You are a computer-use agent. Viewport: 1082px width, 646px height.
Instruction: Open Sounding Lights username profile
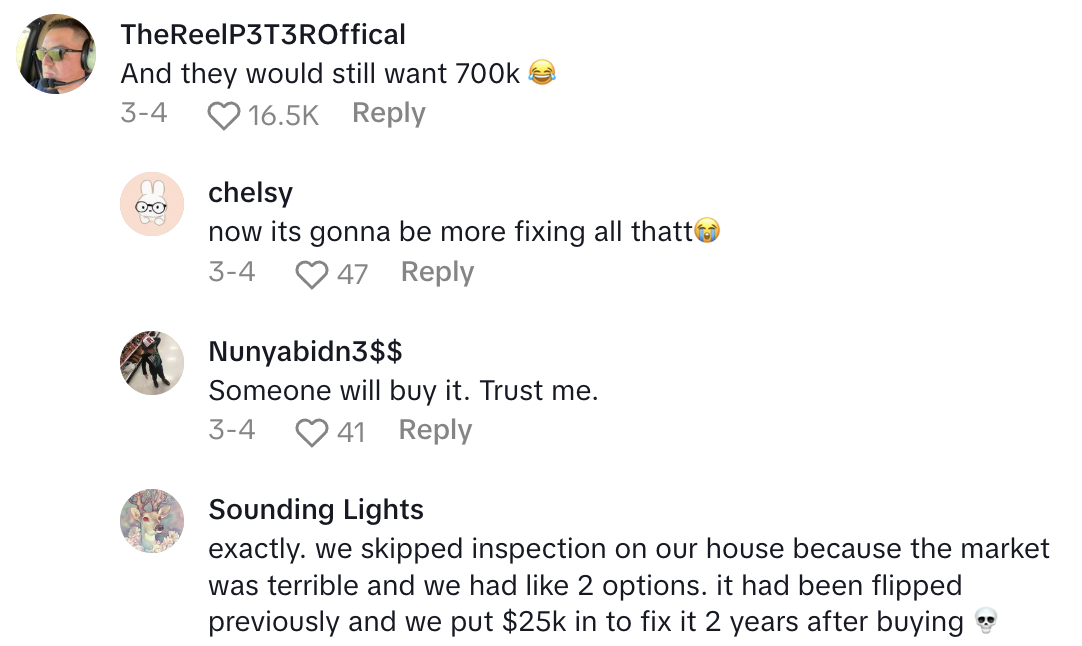(x=316, y=509)
